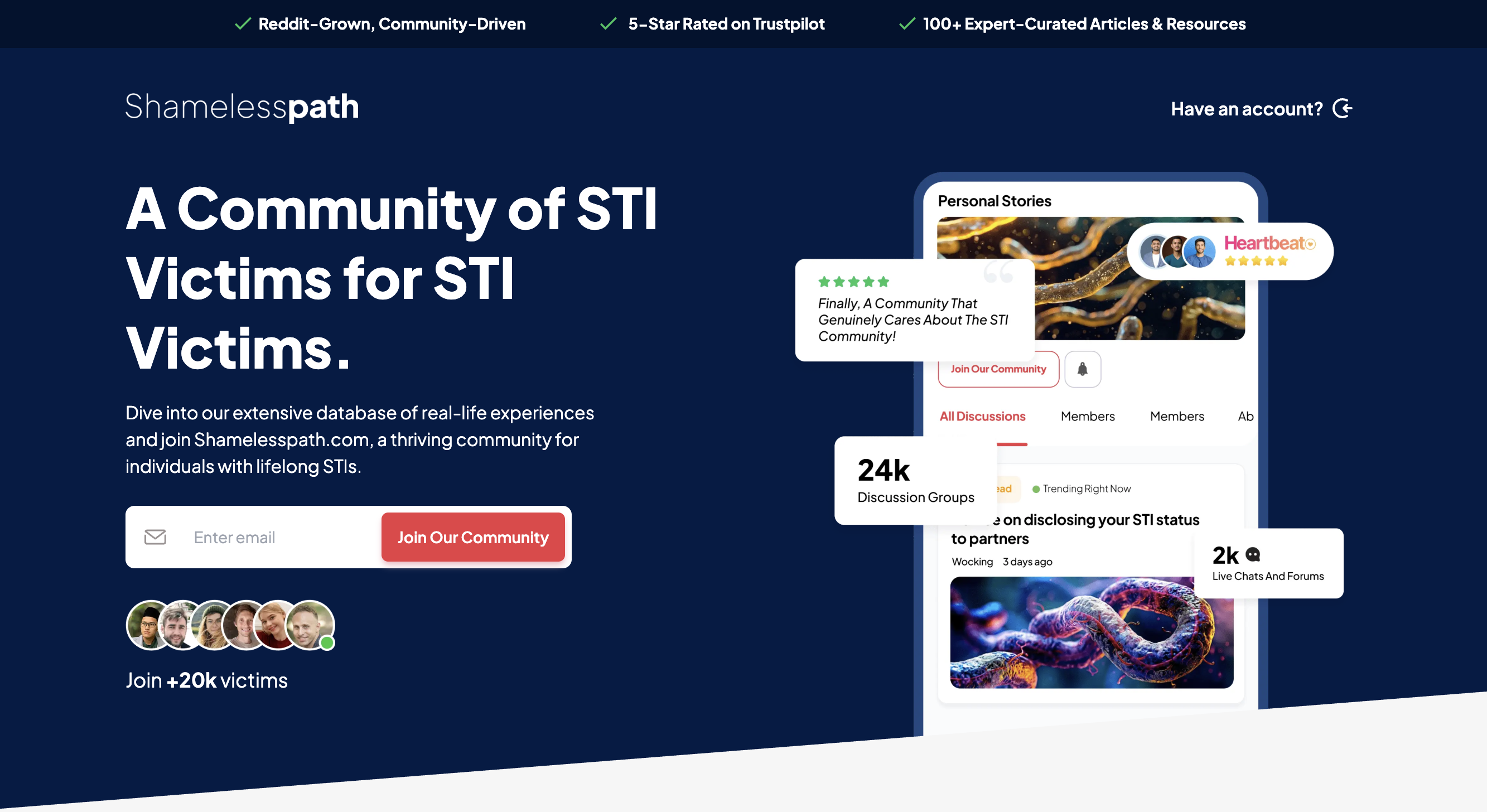This screenshot has width=1487, height=812.
Task: Click the avatar trio in the Heartbeat badge
Action: point(1177,252)
